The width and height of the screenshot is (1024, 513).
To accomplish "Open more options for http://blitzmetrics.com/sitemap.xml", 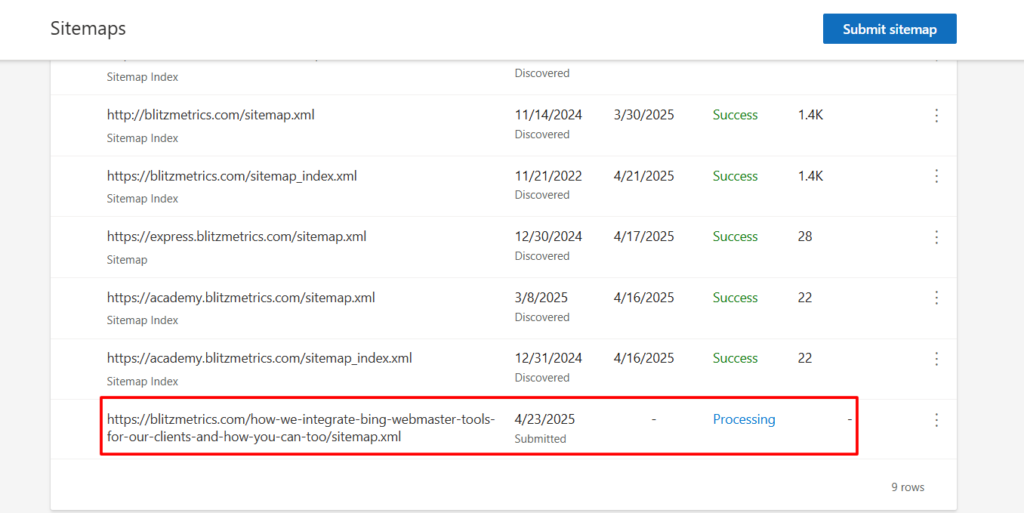I will click(936, 116).
